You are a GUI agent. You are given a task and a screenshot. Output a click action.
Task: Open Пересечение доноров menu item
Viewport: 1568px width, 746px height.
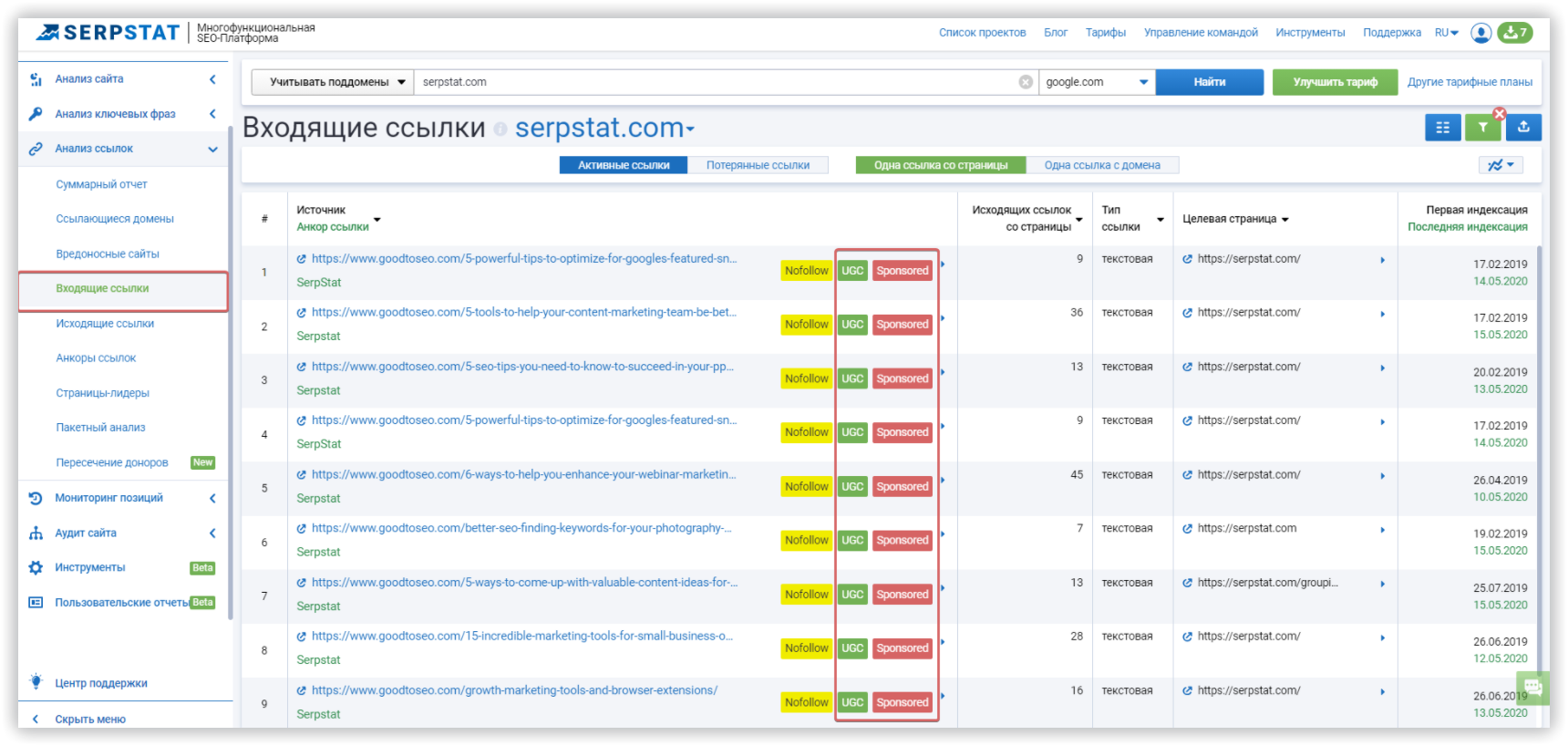tap(112, 462)
